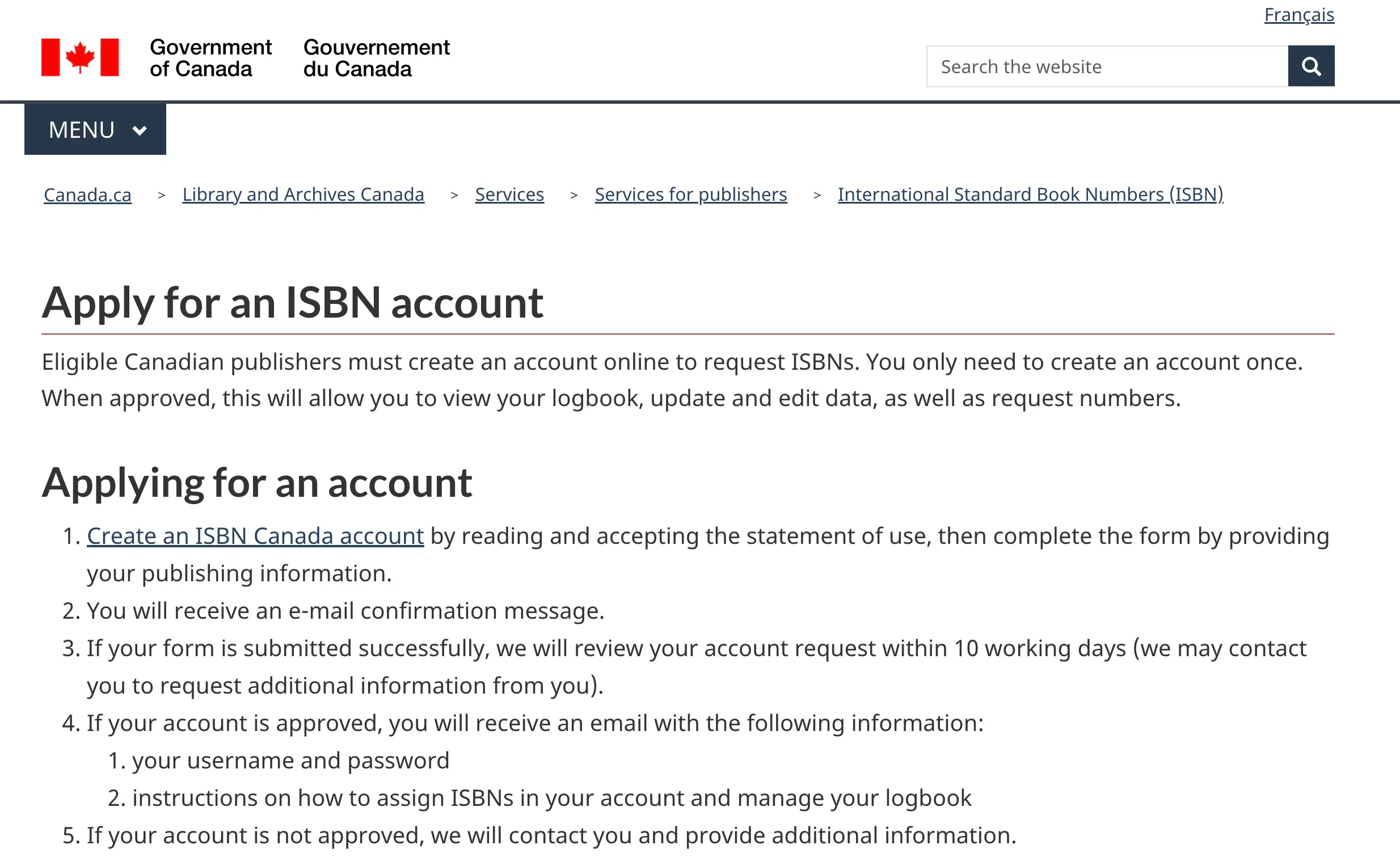Click the 'instructions on how to assign ISBNs' item

(x=551, y=797)
